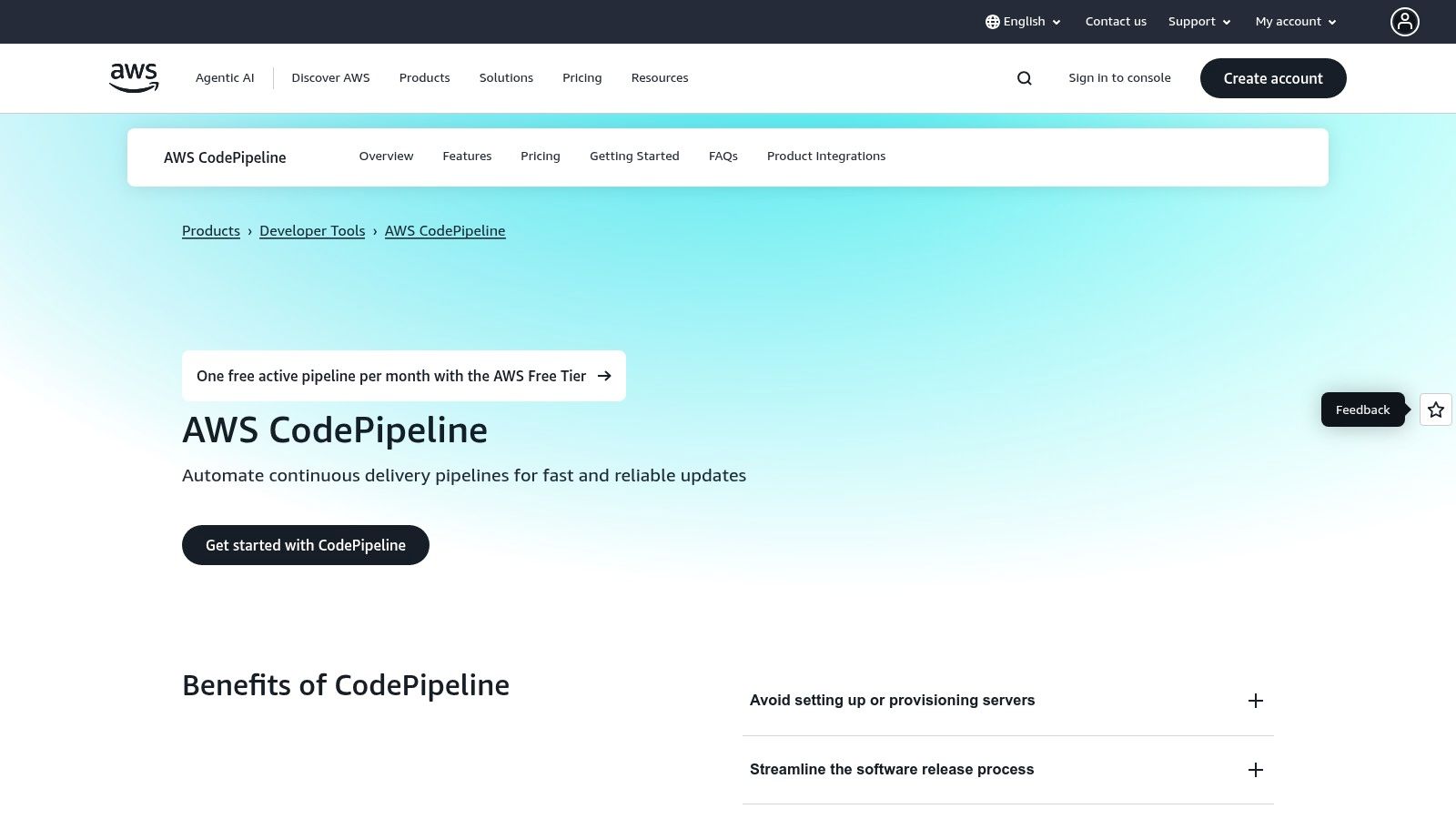The image size is (1456, 819).
Task: Click the arrow icon on Free Tier banner
Action: (x=604, y=376)
